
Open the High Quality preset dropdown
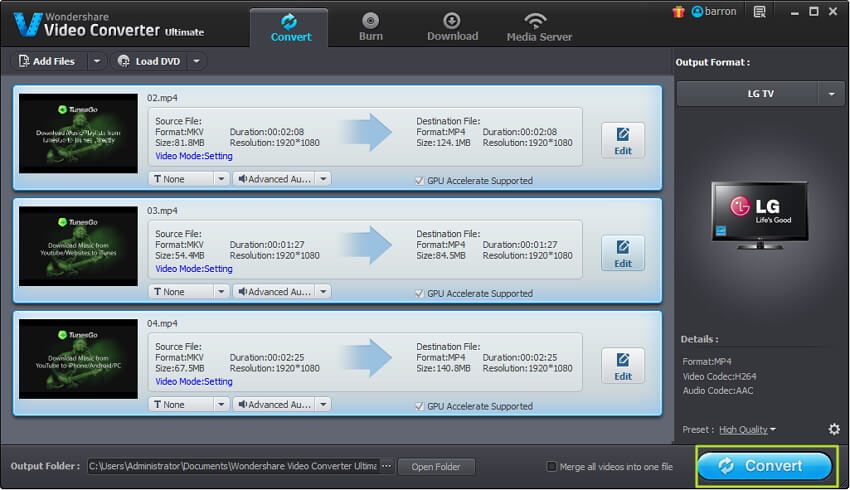[747, 430]
